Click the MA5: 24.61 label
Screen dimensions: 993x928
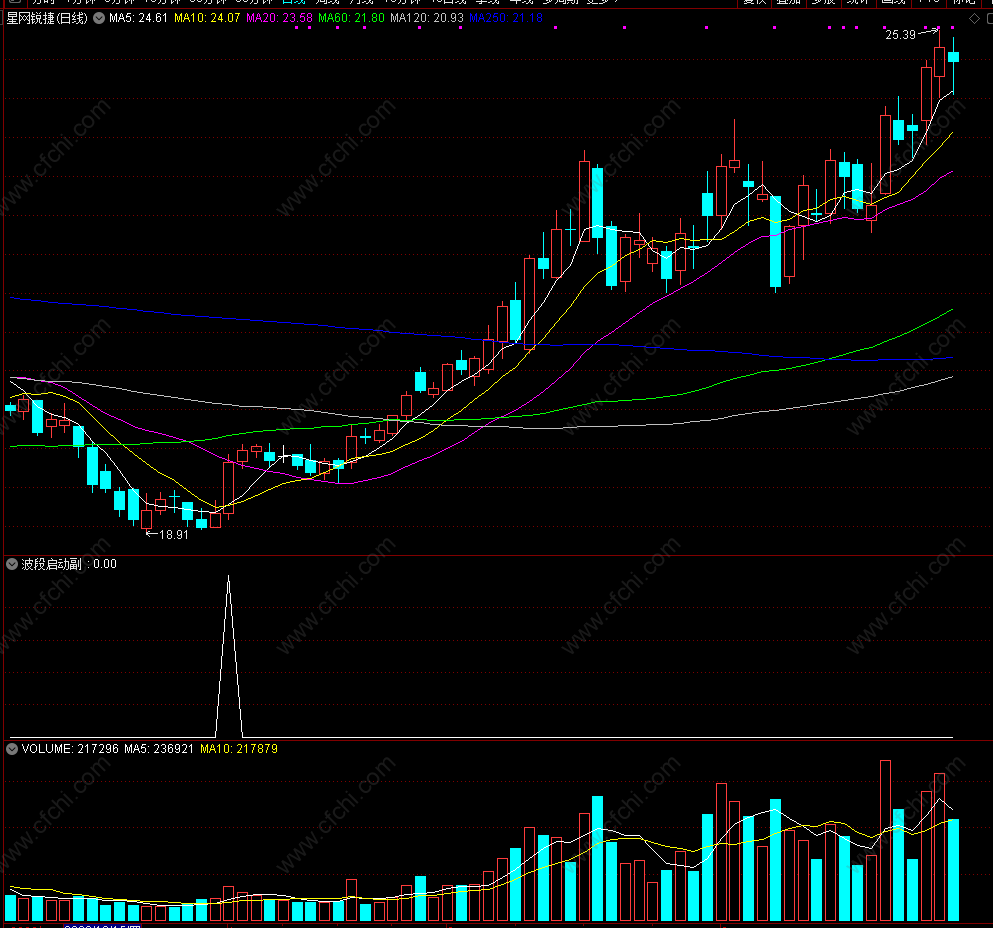click(138, 18)
